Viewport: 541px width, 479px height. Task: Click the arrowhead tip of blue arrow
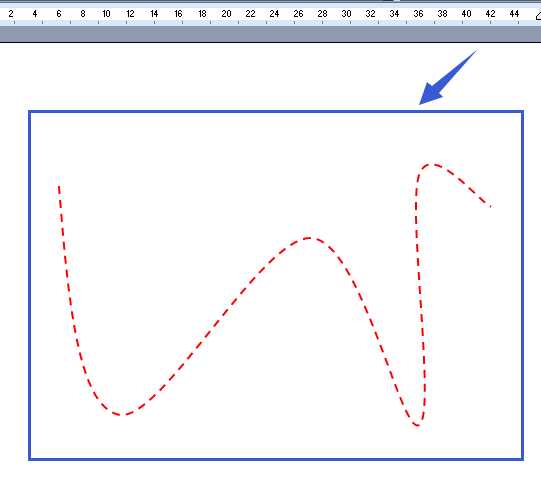[420, 104]
